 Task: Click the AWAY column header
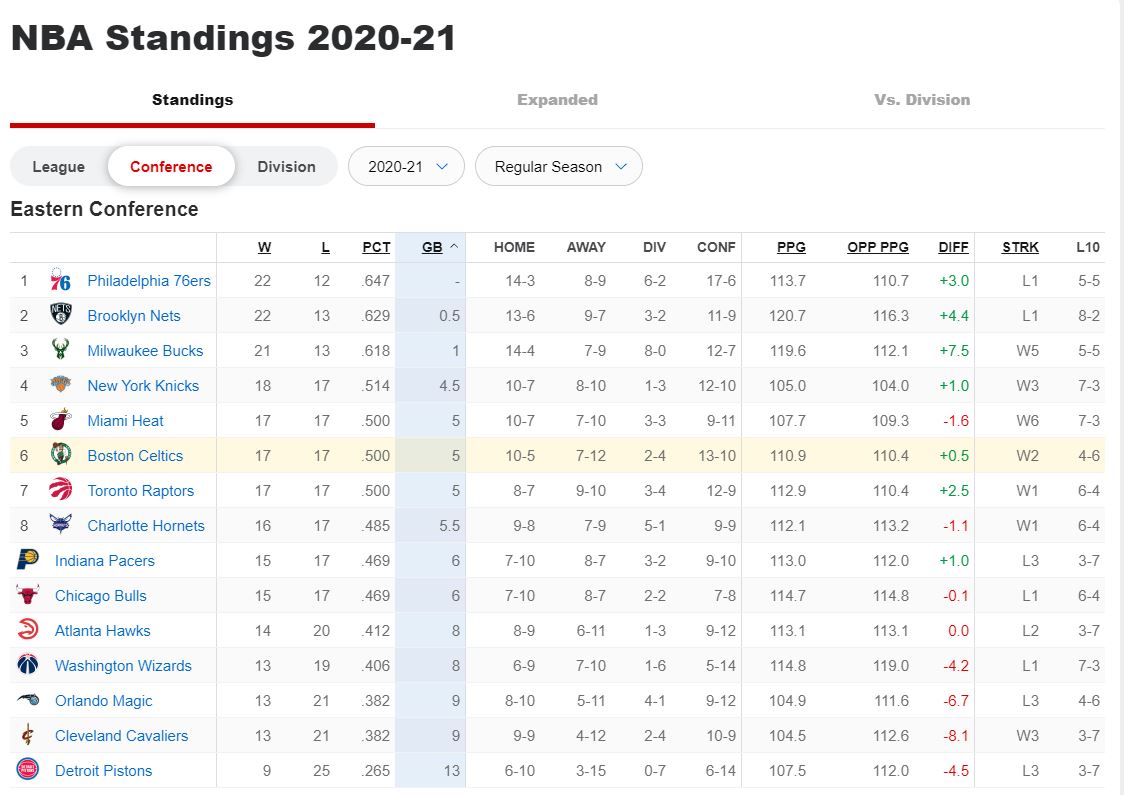[x=586, y=247]
